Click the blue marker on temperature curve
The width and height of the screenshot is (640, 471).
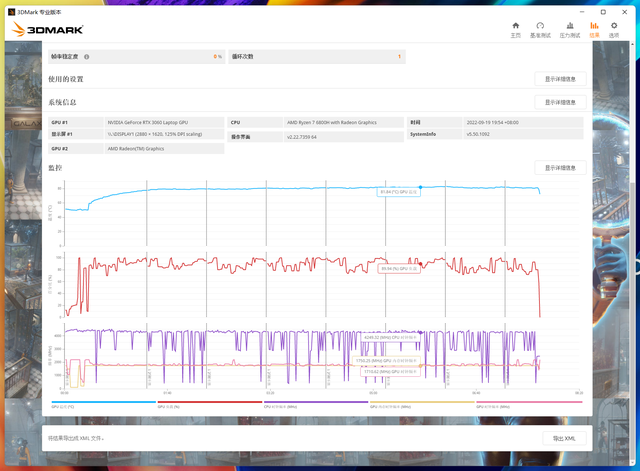pyautogui.click(x=420, y=187)
